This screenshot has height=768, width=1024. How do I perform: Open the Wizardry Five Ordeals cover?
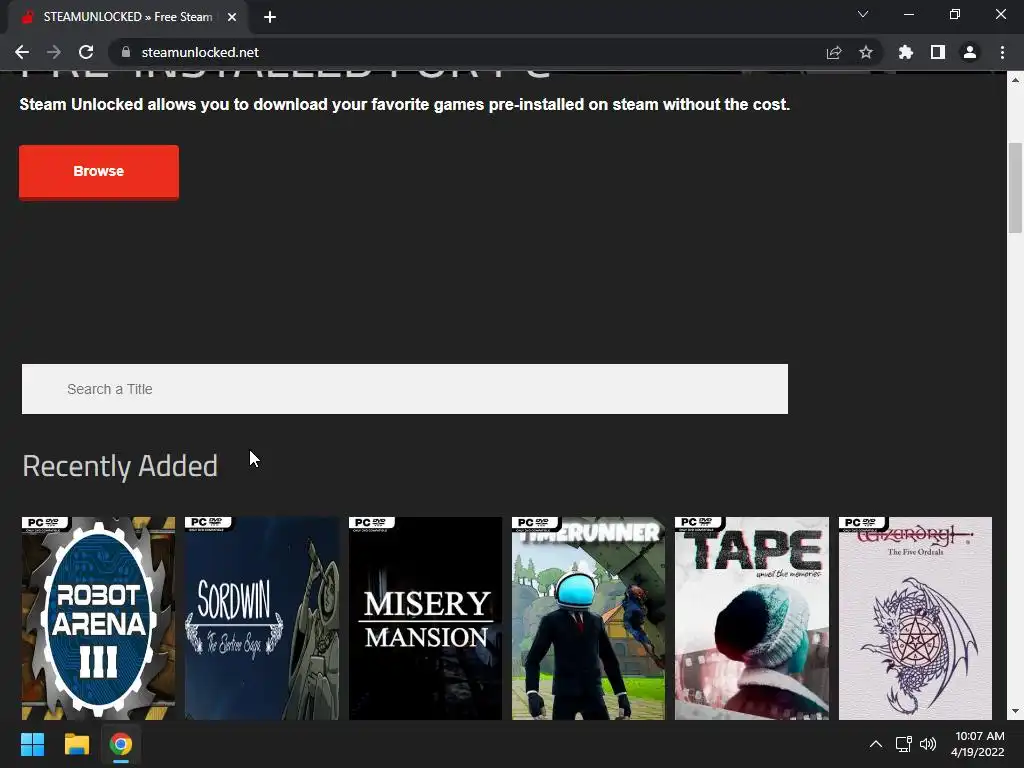(x=915, y=618)
